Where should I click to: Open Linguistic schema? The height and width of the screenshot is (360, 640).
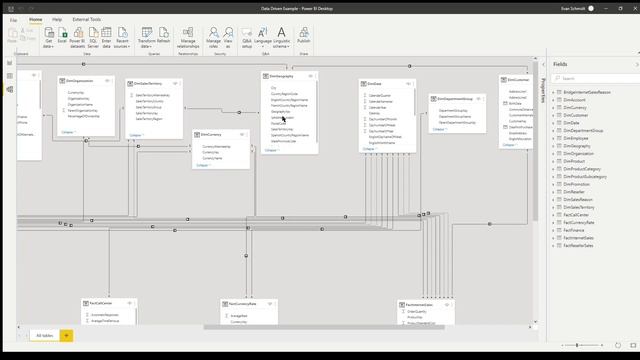tap(281, 38)
